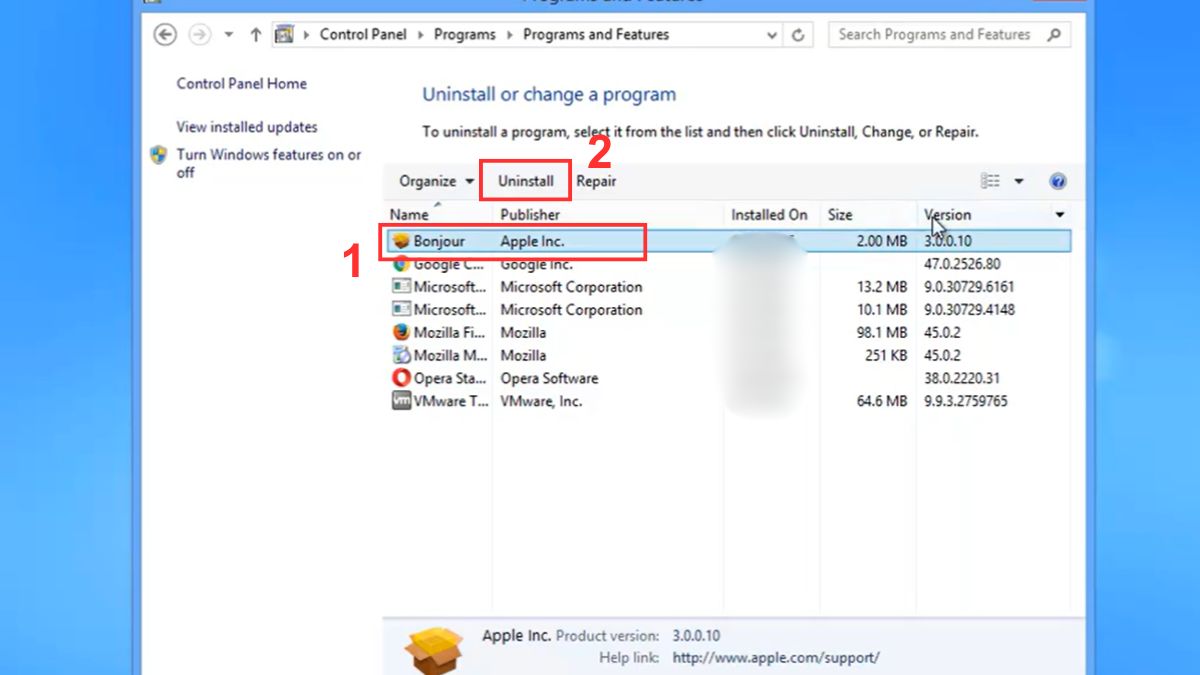Select the Mozilla M... program row

(x=730, y=356)
